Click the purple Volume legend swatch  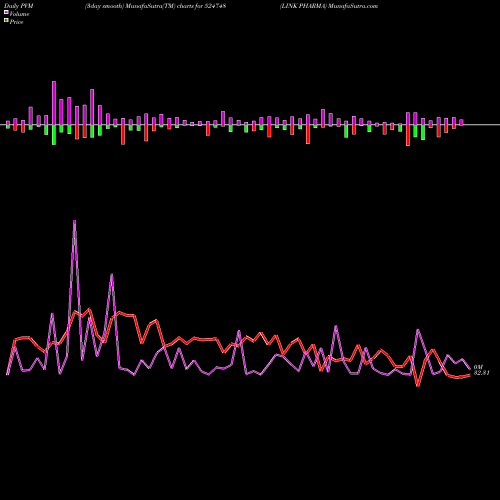tap(6, 13)
